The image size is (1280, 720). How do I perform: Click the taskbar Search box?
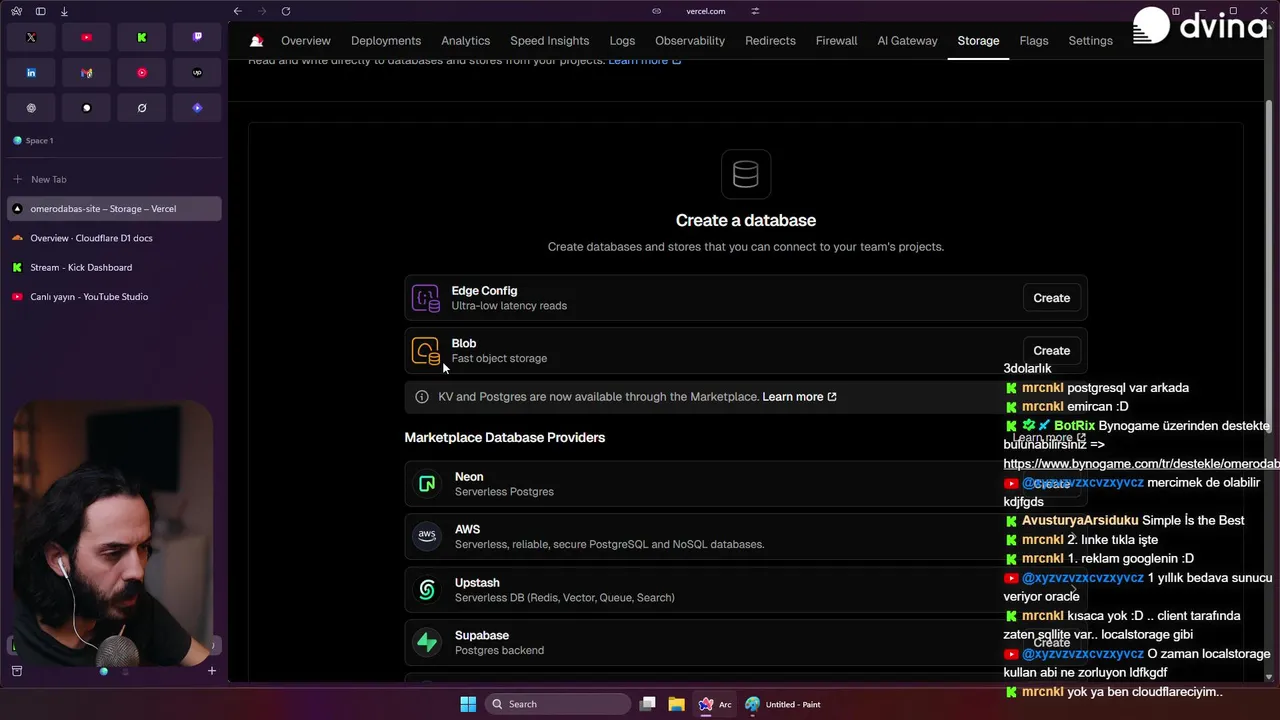[x=556, y=704]
